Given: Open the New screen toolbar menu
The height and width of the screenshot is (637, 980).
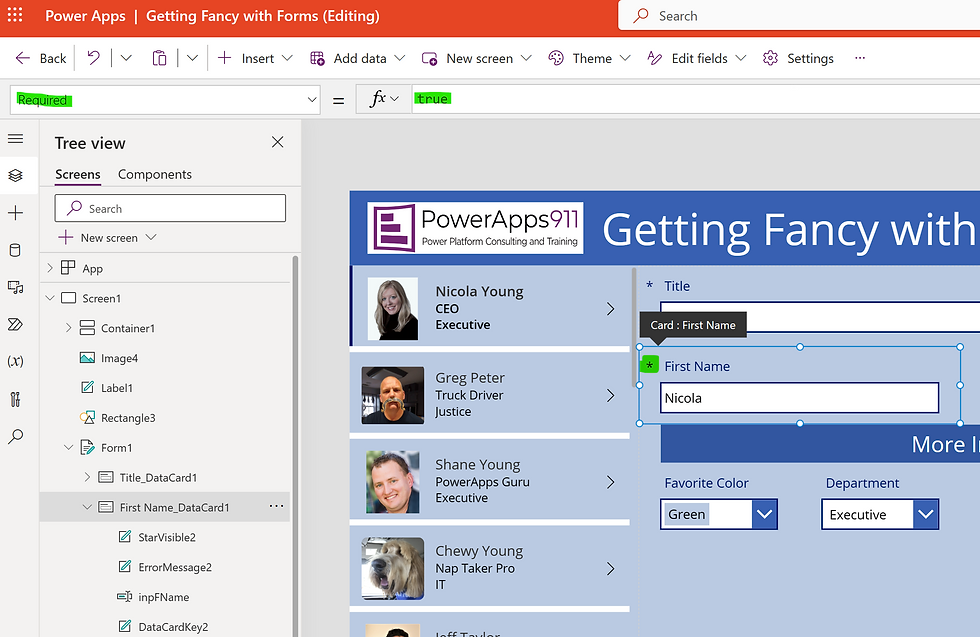Looking at the screenshot, I should click(x=477, y=58).
